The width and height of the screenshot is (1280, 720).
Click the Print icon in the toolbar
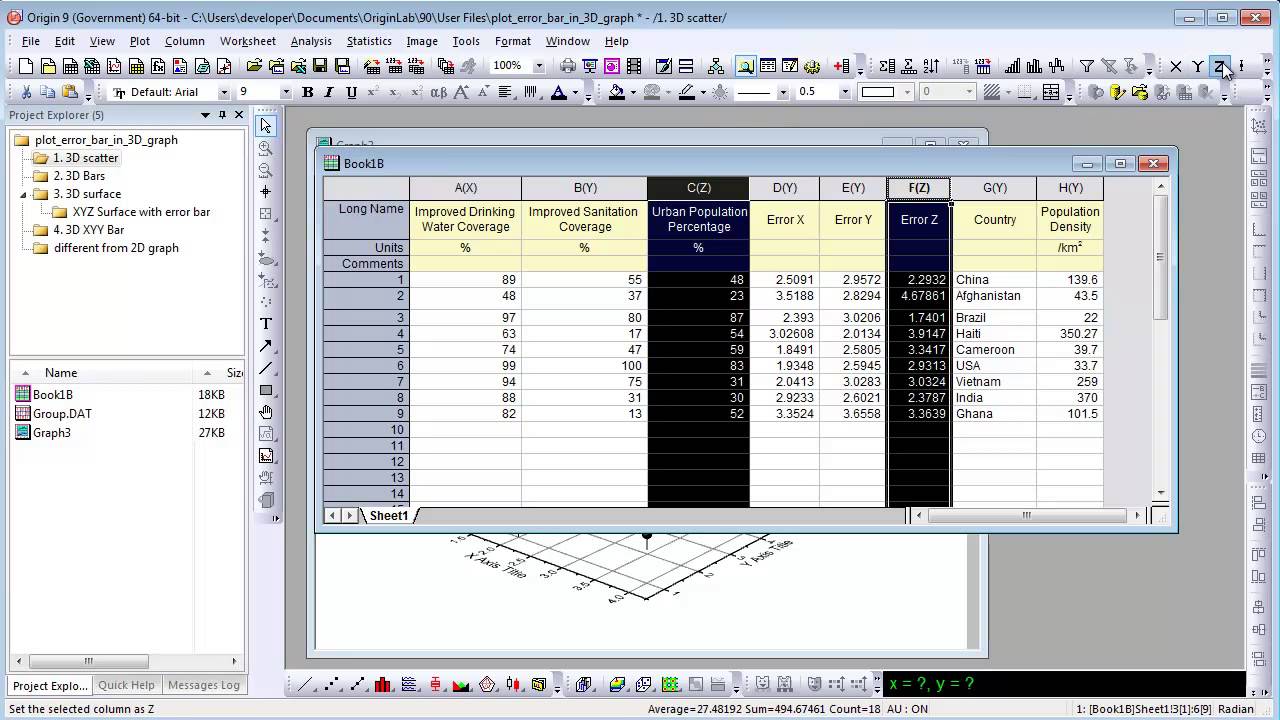568,66
